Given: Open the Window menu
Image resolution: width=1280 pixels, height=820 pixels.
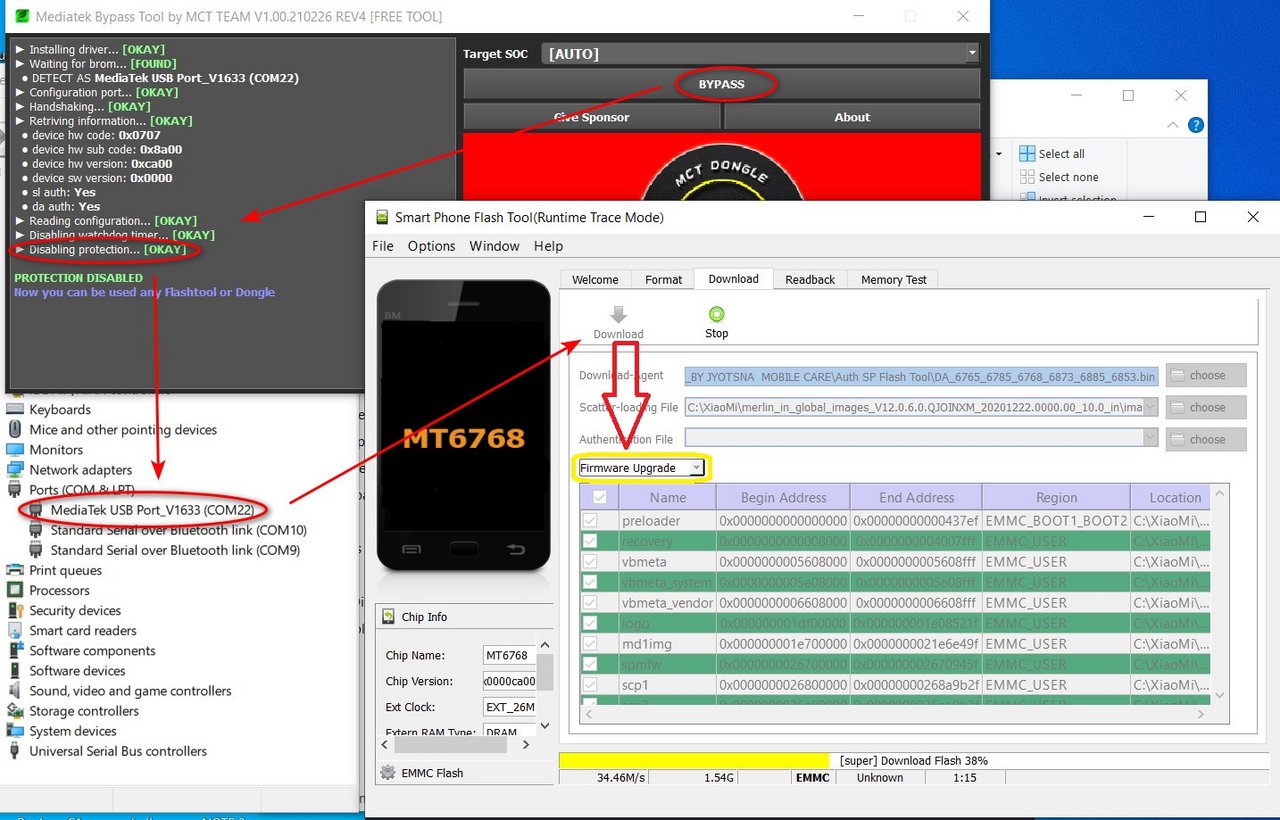Looking at the screenshot, I should click(x=494, y=246).
